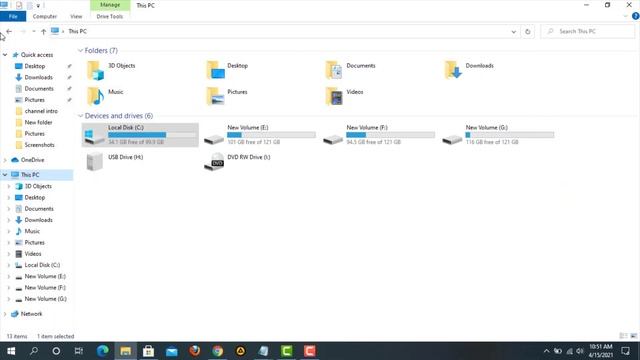
Task: Open taskbar search magnifier
Action: click(34, 351)
